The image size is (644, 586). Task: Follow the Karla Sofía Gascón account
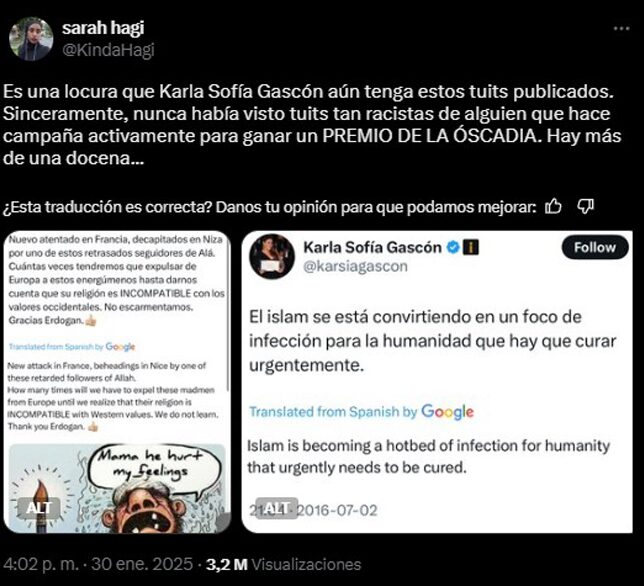595,247
